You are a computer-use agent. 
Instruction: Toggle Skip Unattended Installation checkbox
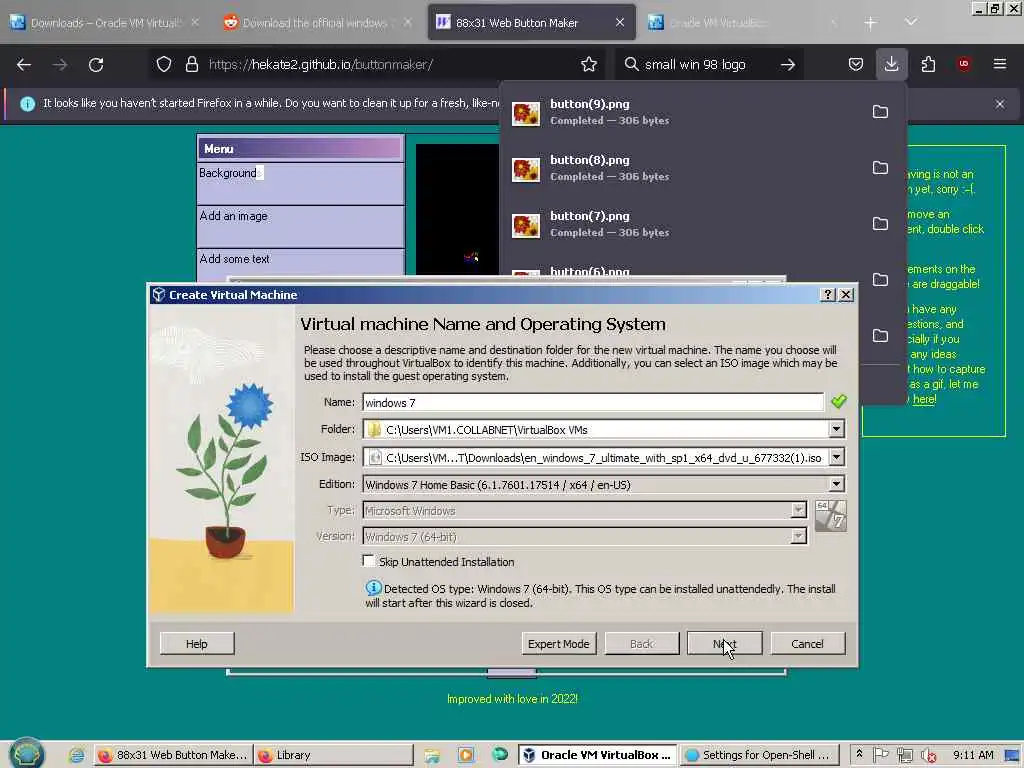(x=369, y=561)
